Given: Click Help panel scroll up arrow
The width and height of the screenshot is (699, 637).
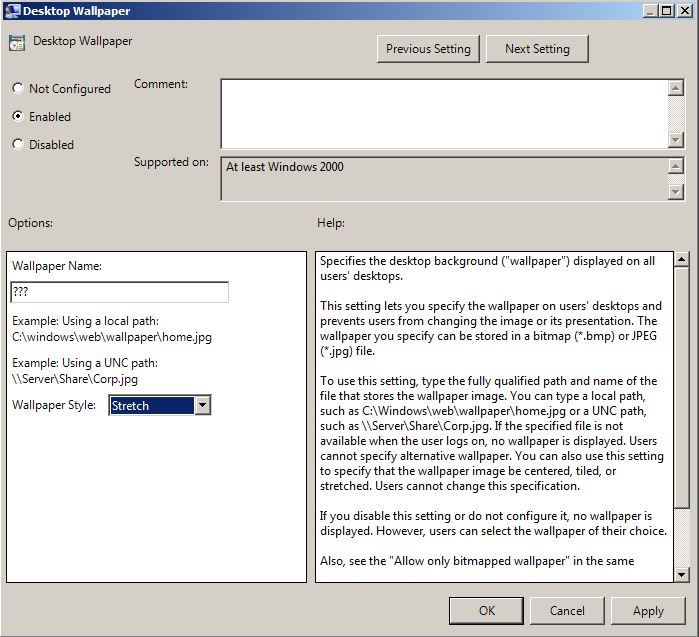Looking at the screenshot, I should 682,259.
